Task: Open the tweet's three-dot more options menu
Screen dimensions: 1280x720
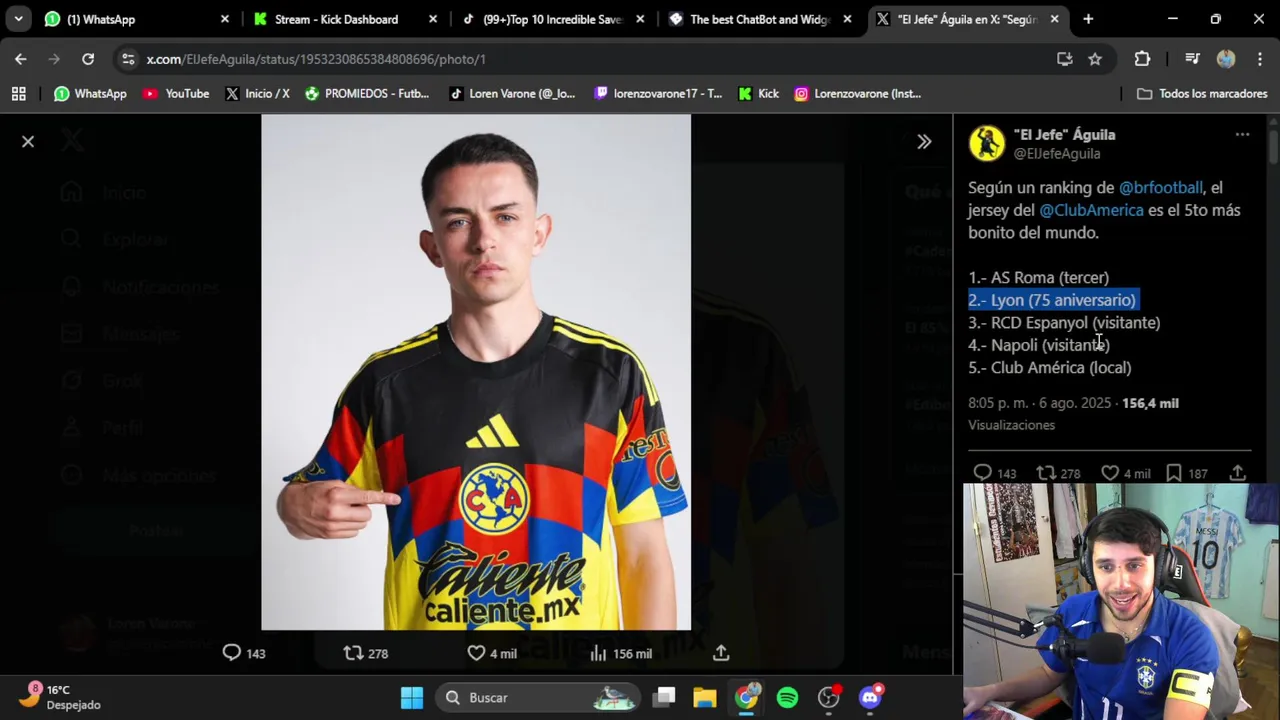Action: point(1242,134)
